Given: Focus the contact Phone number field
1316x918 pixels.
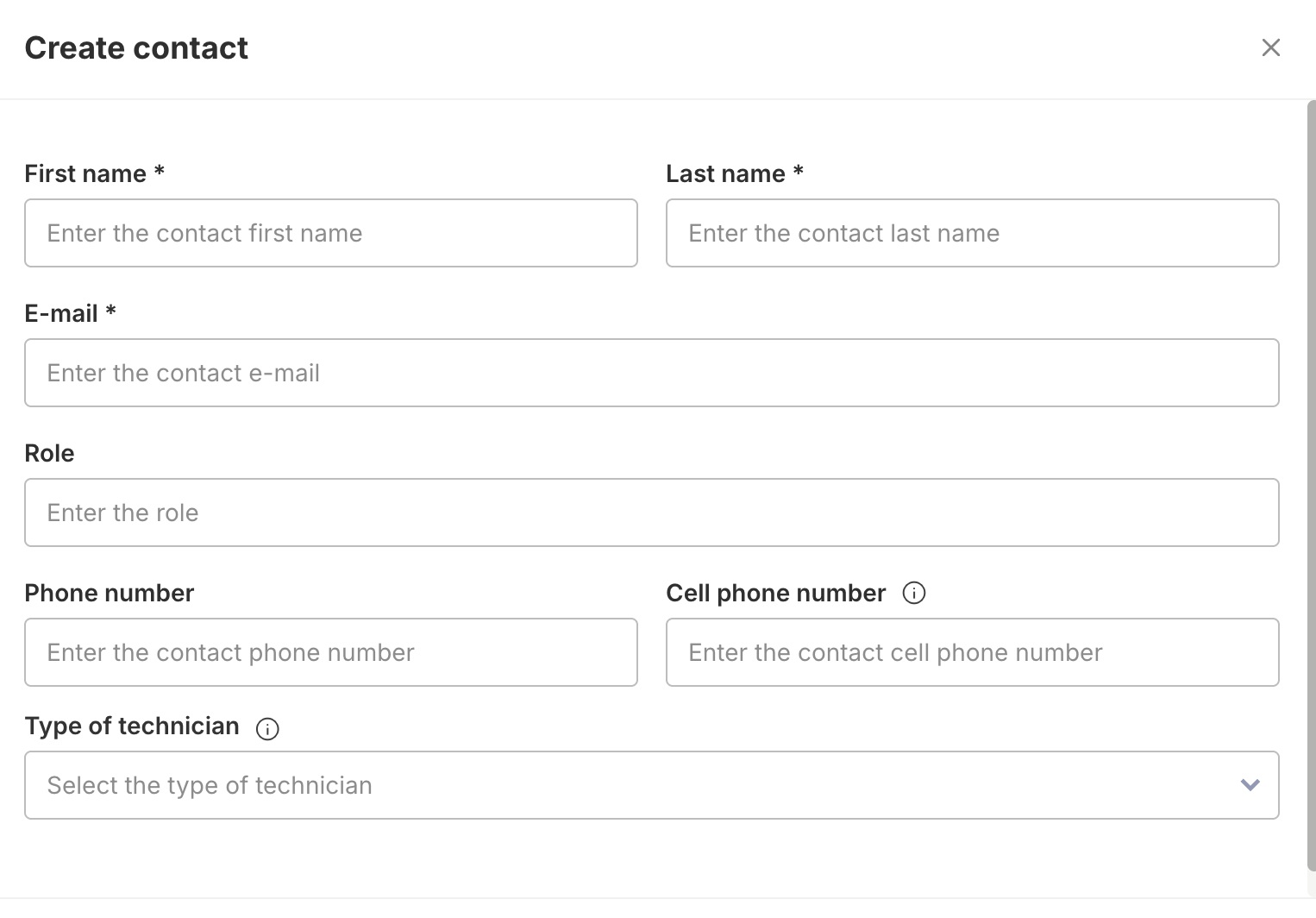Looking at the screenshot, I should (331, 652).
